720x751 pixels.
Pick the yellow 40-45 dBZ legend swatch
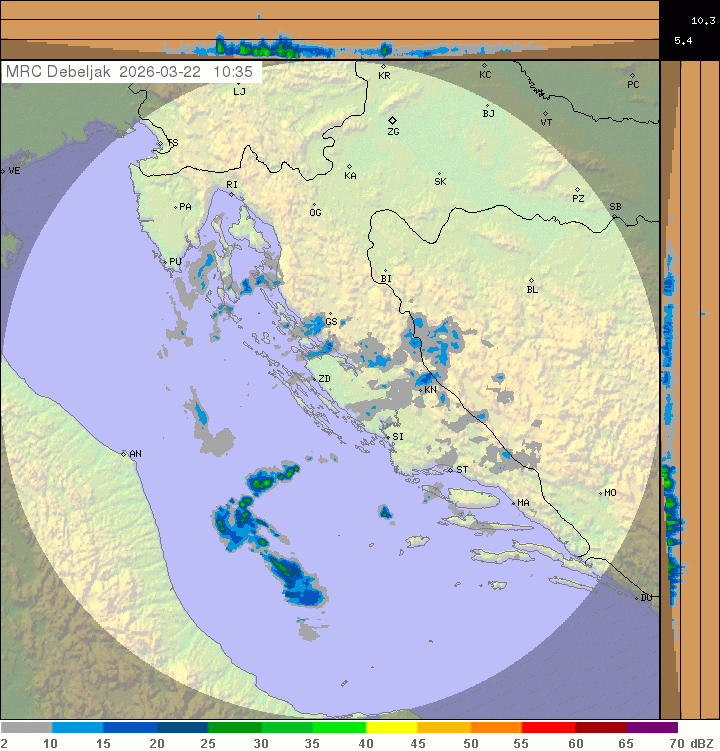[391, 728]
